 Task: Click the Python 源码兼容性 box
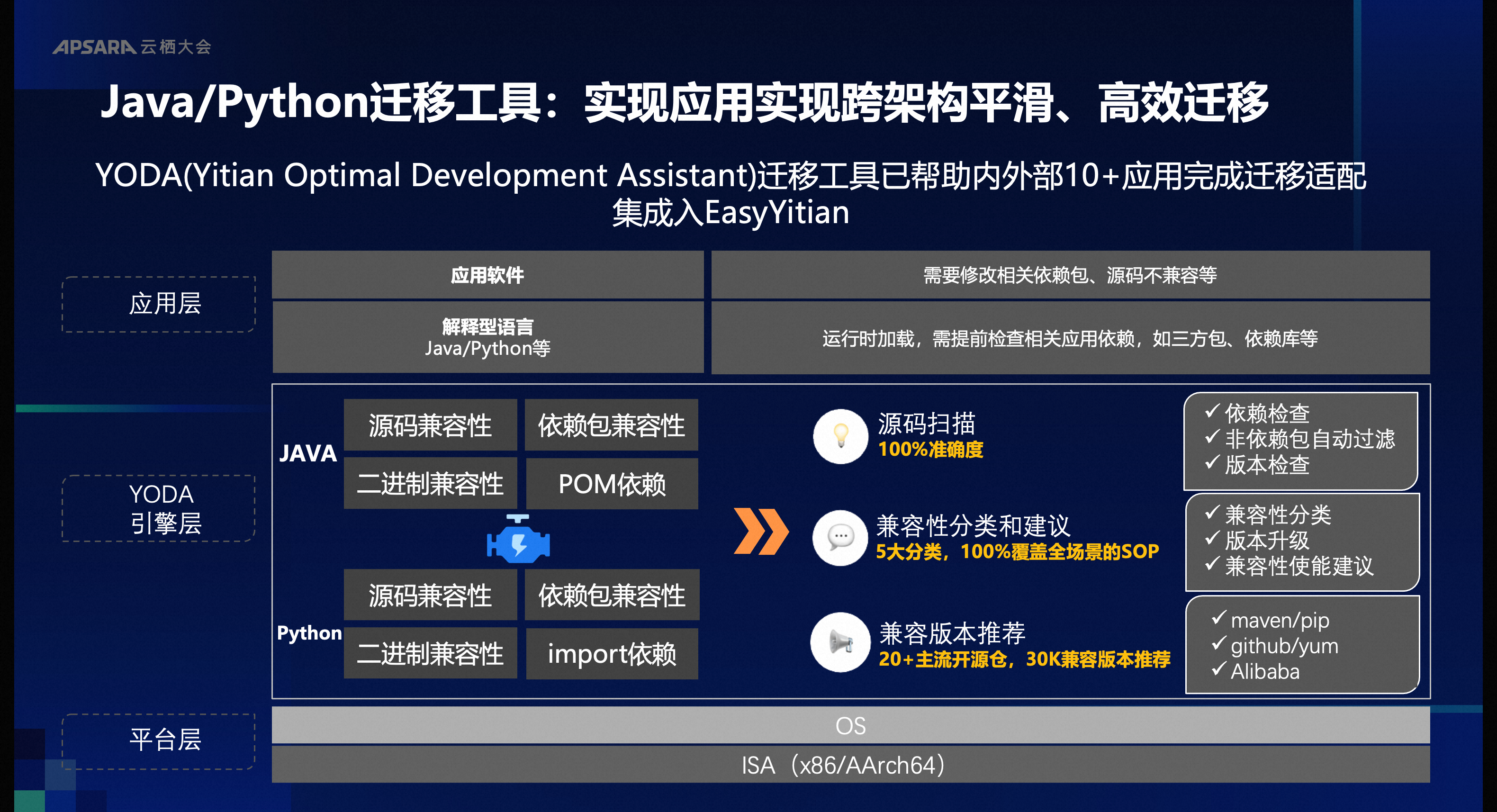[430, 595]
